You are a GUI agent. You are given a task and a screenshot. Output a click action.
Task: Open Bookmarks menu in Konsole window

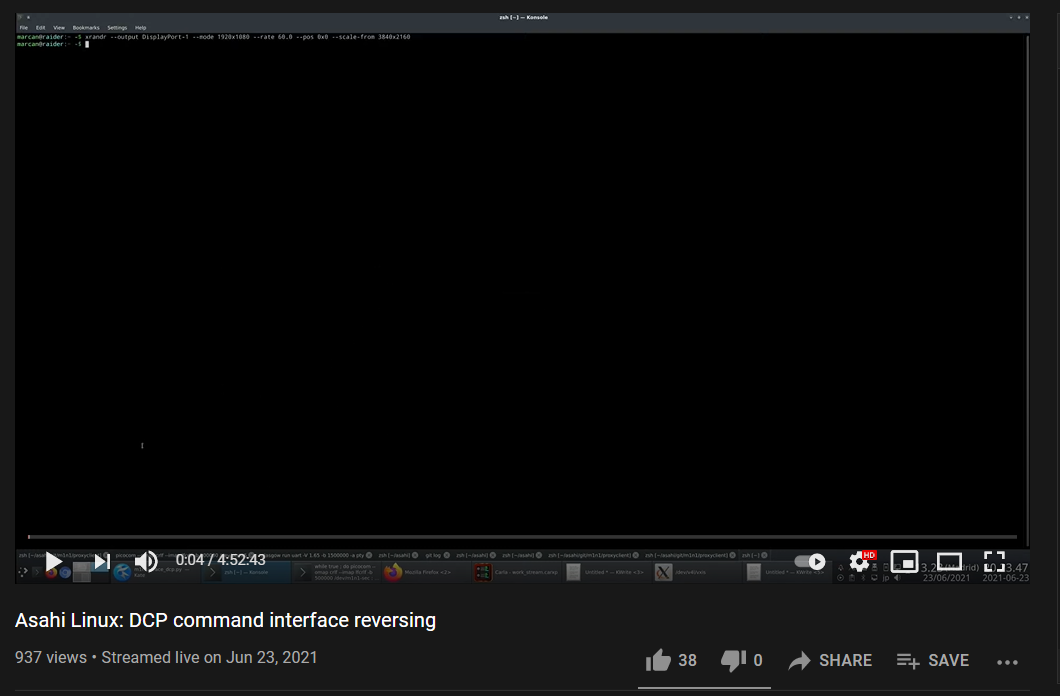(86, 28)
